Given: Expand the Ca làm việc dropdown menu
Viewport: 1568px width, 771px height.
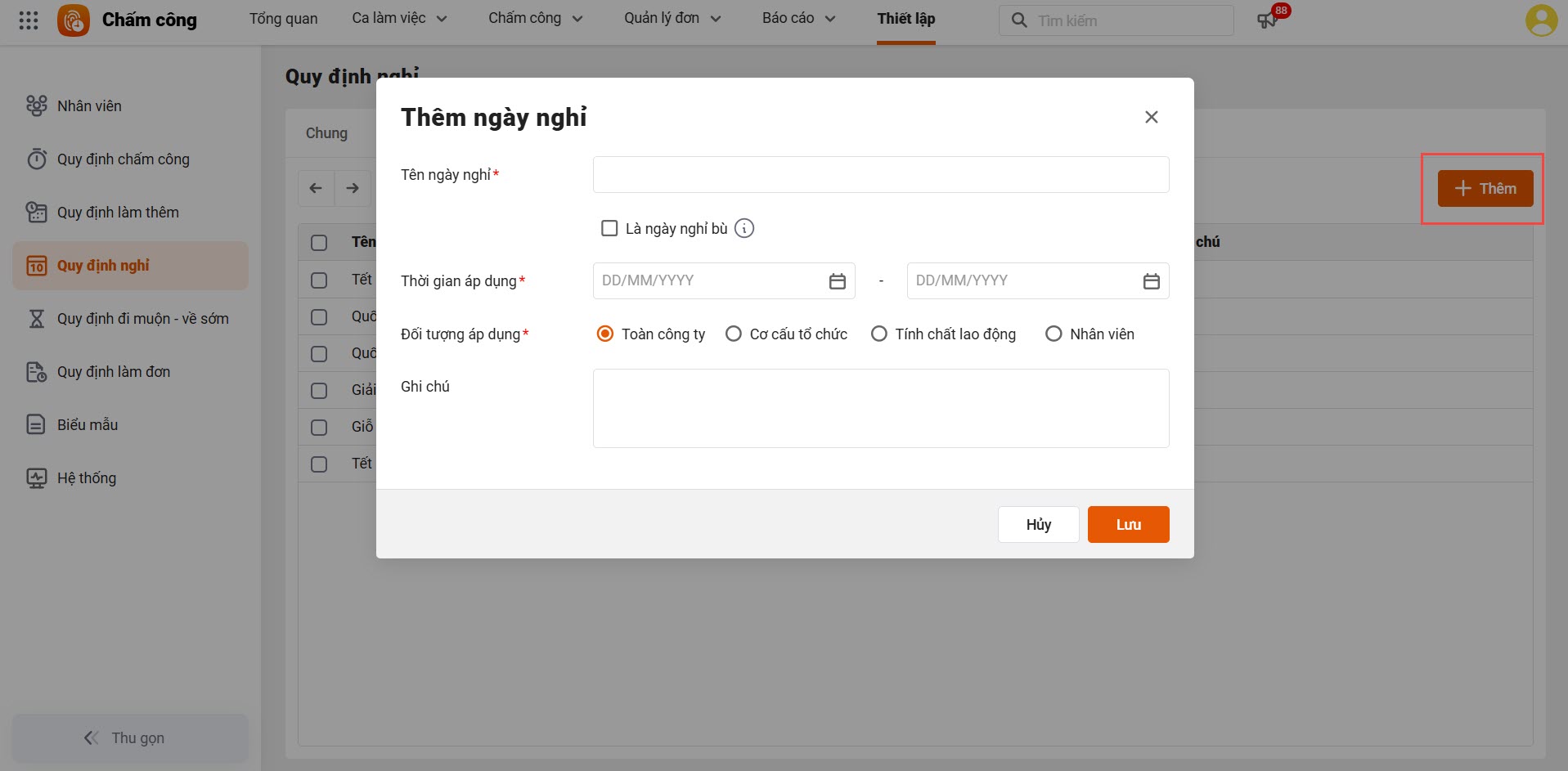Looking at the screenshot, I should [399, 18].
